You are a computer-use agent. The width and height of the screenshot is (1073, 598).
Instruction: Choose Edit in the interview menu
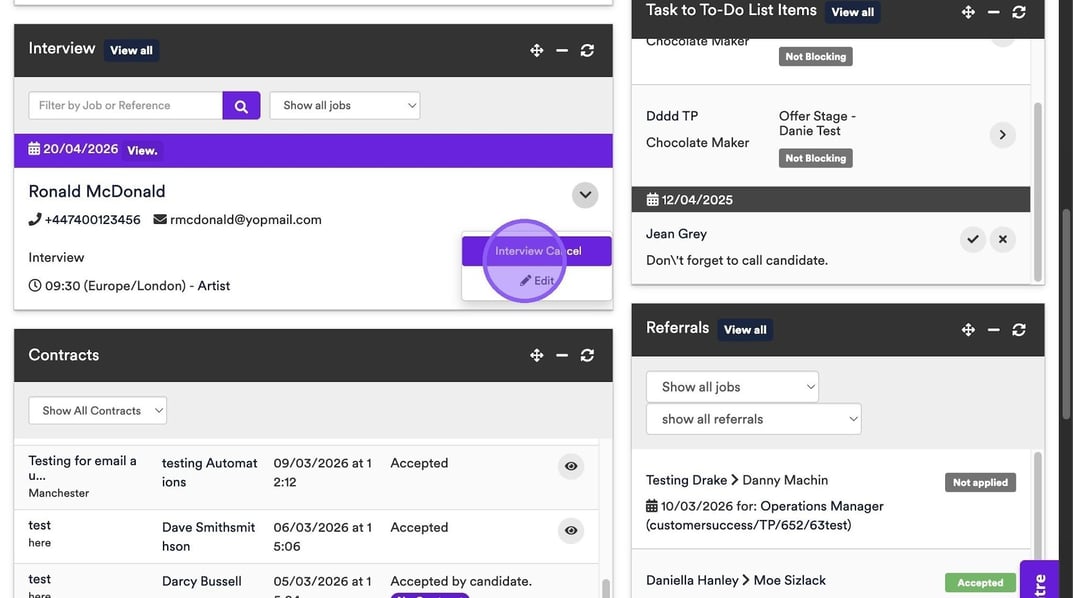pos(537,281)
